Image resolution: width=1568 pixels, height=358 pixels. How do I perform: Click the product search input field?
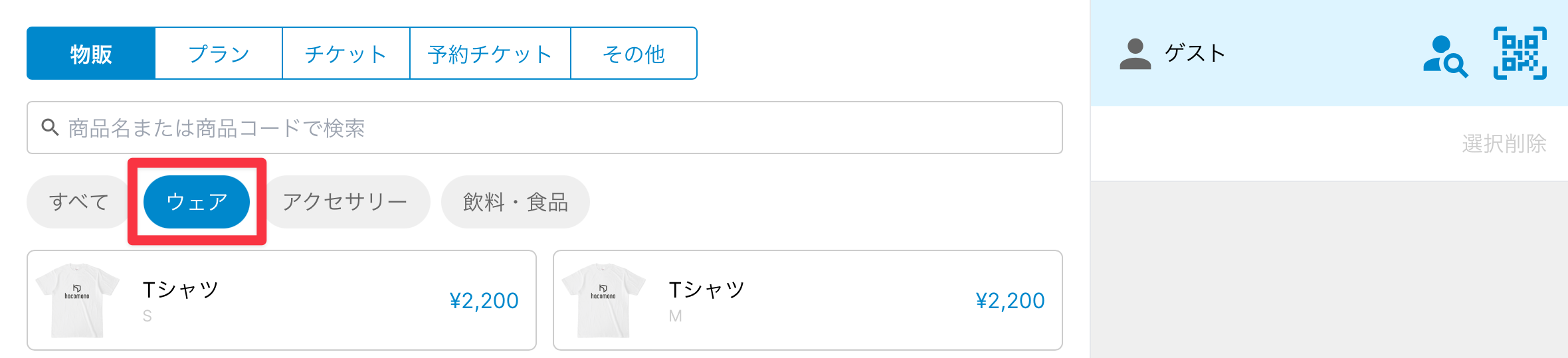[x=545, y=128]
